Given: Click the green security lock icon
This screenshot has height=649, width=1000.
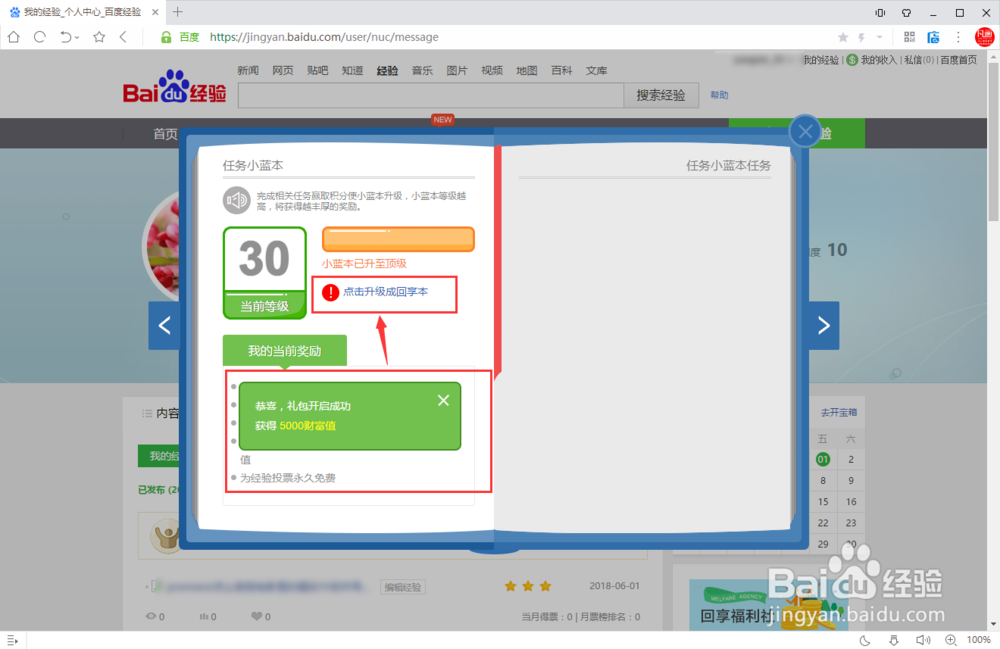Looking at the screenshot, I should tap(166, 37).
